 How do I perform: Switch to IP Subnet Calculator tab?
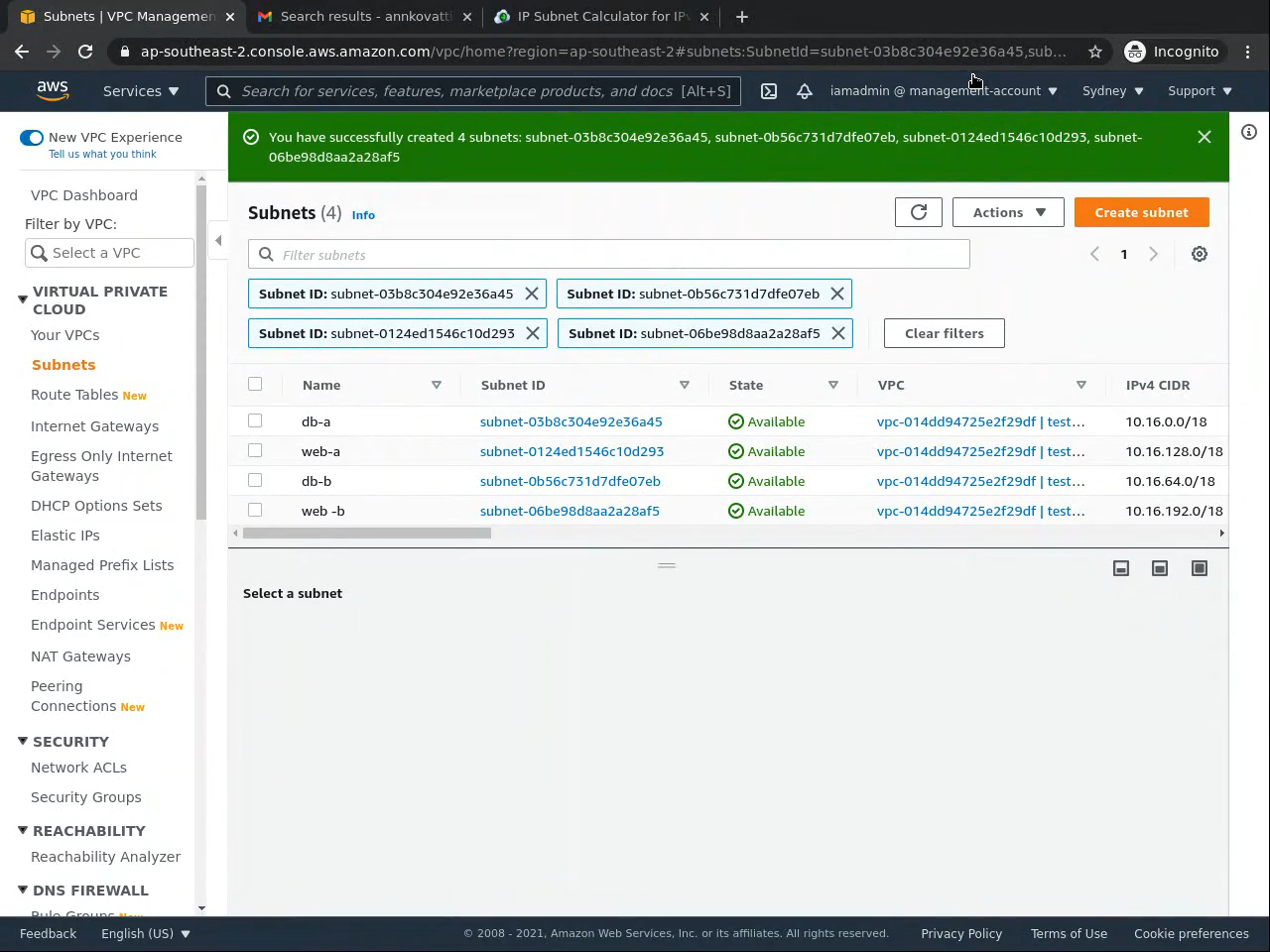click(x=603, y=16)
